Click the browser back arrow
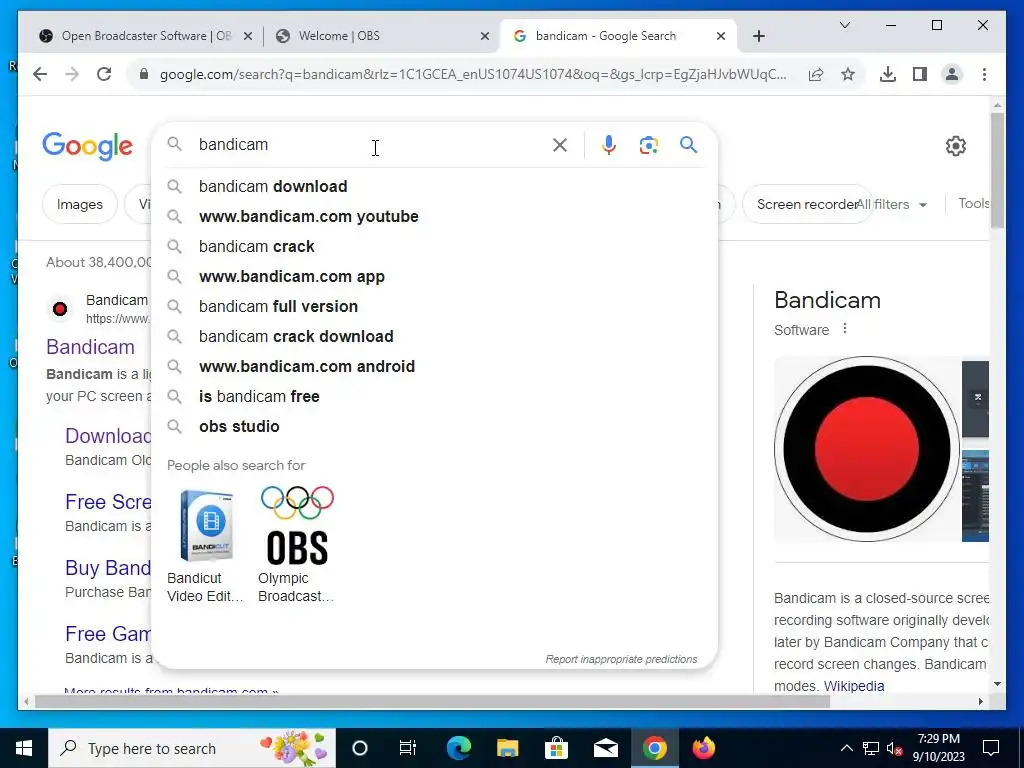Viewport: 1024px width, 768px height. click(40, 74)
